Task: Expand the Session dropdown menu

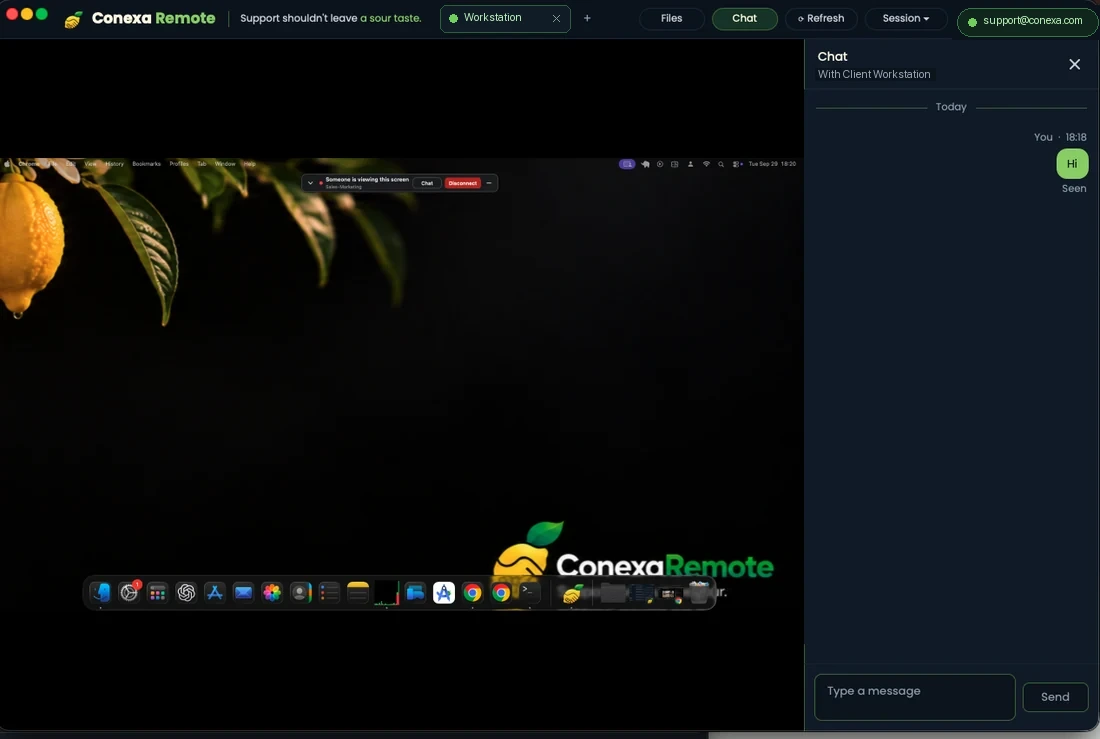Action: pos(905,18)
